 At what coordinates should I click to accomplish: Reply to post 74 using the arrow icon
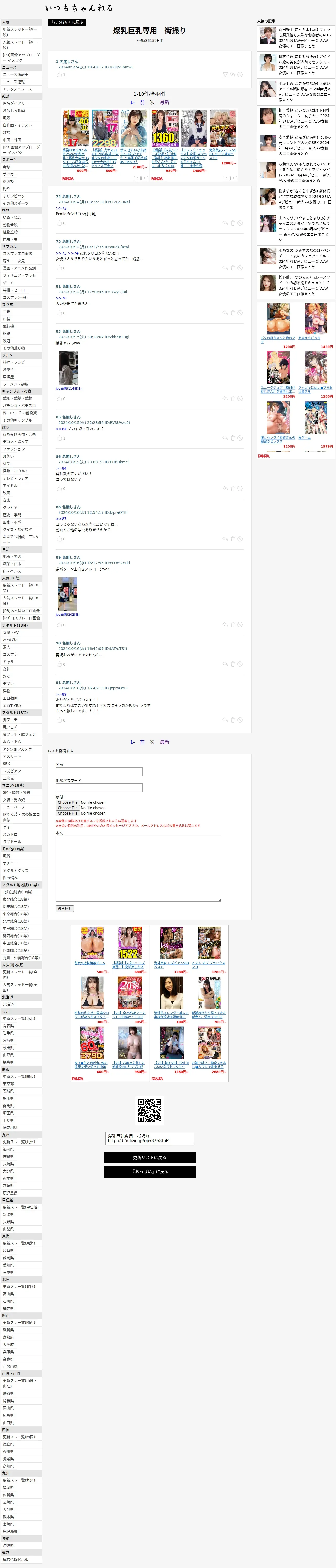[225, 223]
